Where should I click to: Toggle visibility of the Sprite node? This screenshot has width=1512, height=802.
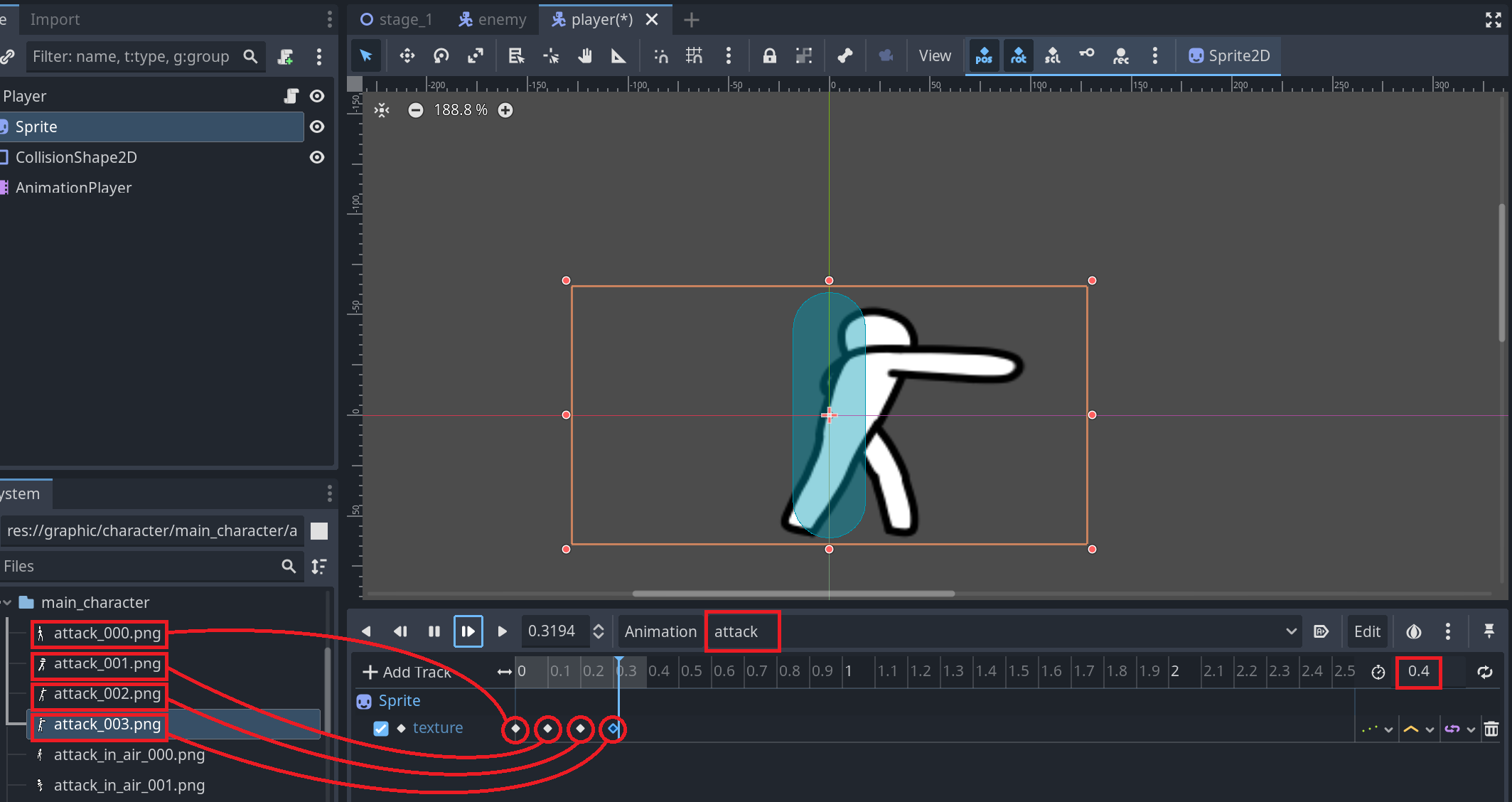tap(317, 127)
